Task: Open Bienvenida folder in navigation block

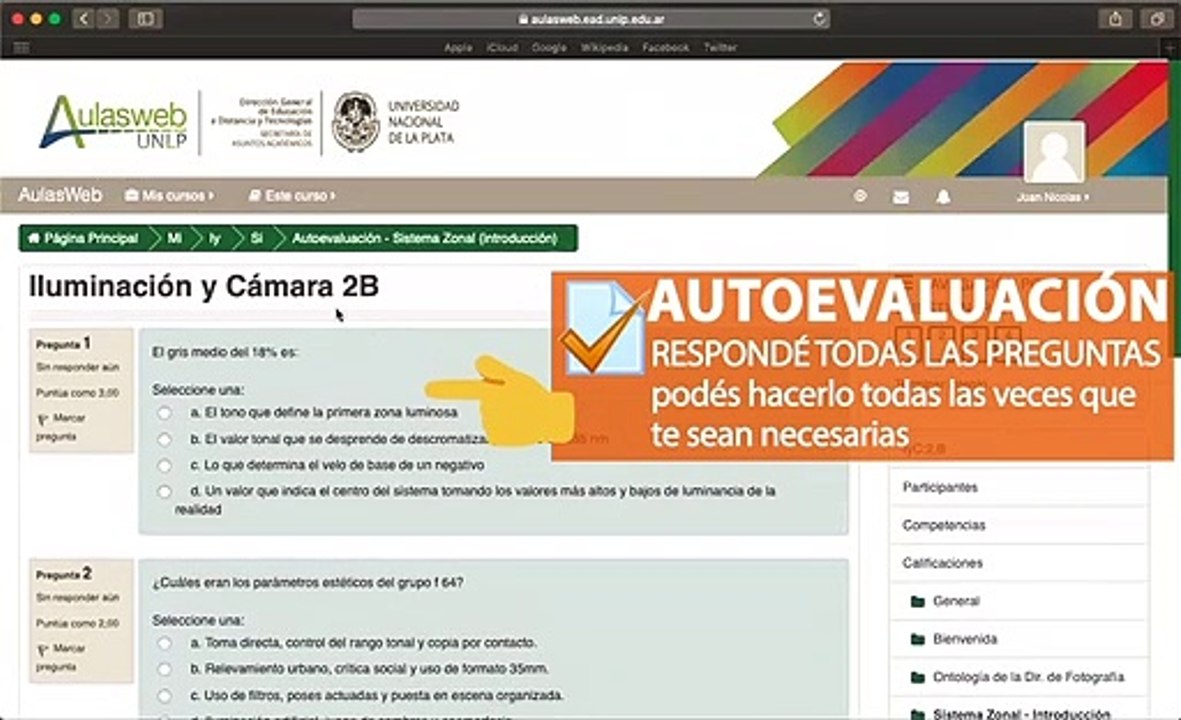Action: pos(964,639)
